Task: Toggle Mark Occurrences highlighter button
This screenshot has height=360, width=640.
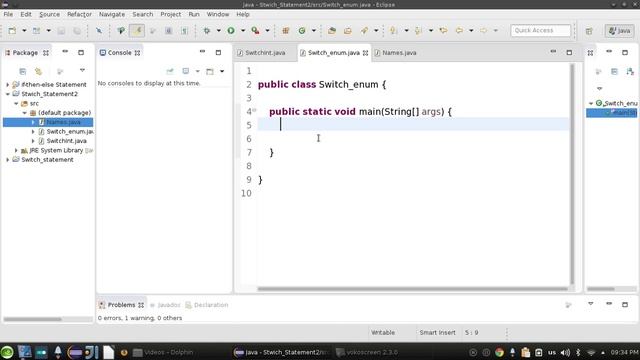Action: 137,31
